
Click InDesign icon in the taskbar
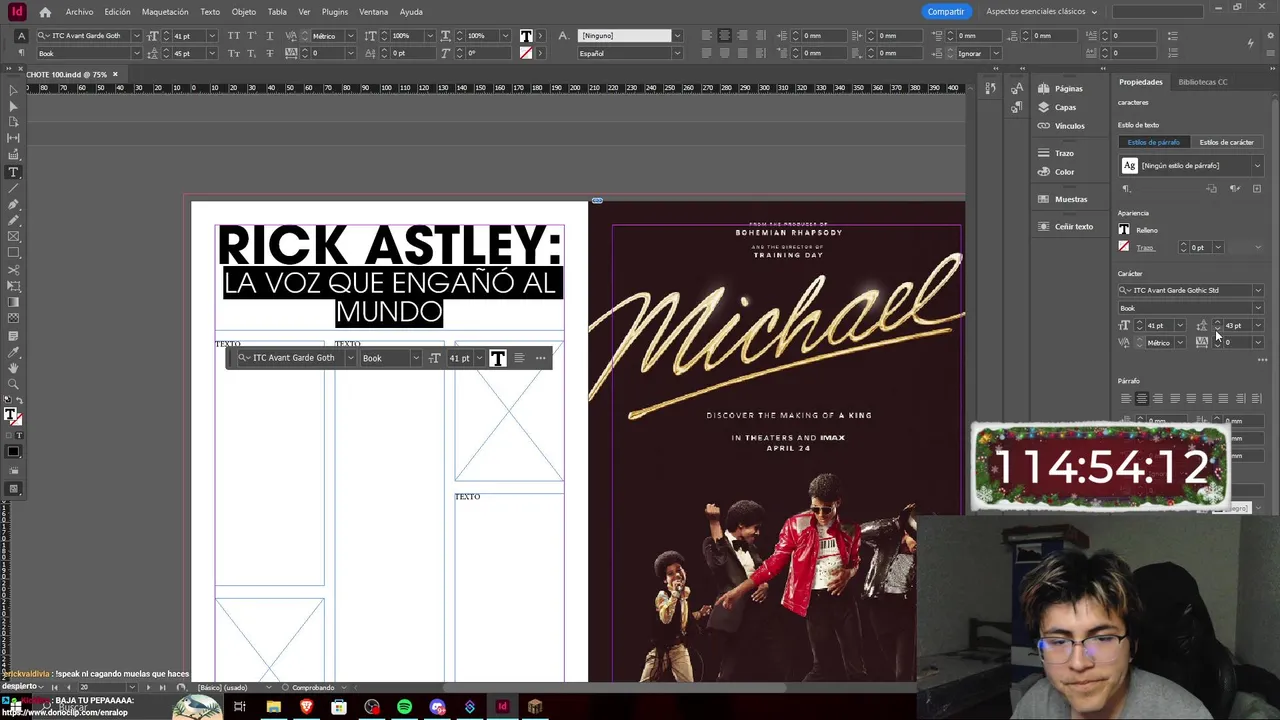502,707
